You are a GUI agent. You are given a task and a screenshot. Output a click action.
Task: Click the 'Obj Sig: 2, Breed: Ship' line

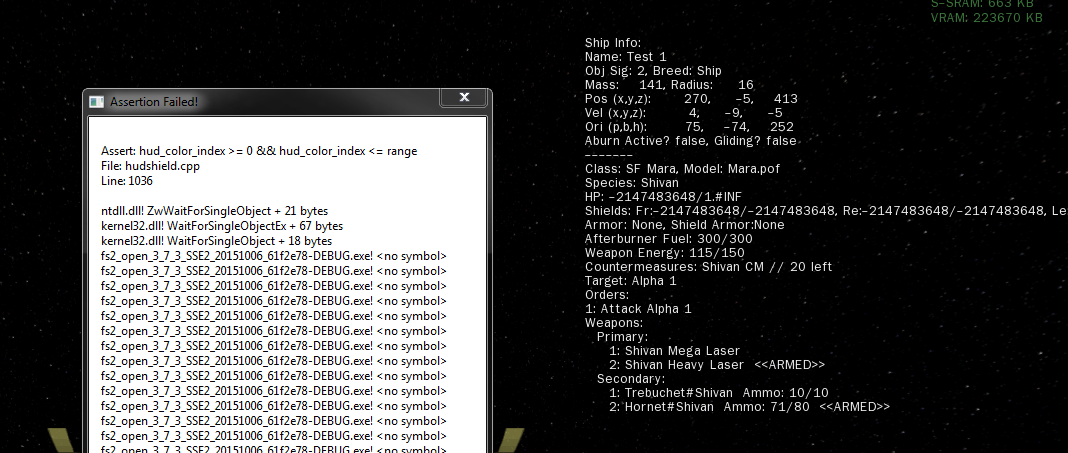point(653,71)
